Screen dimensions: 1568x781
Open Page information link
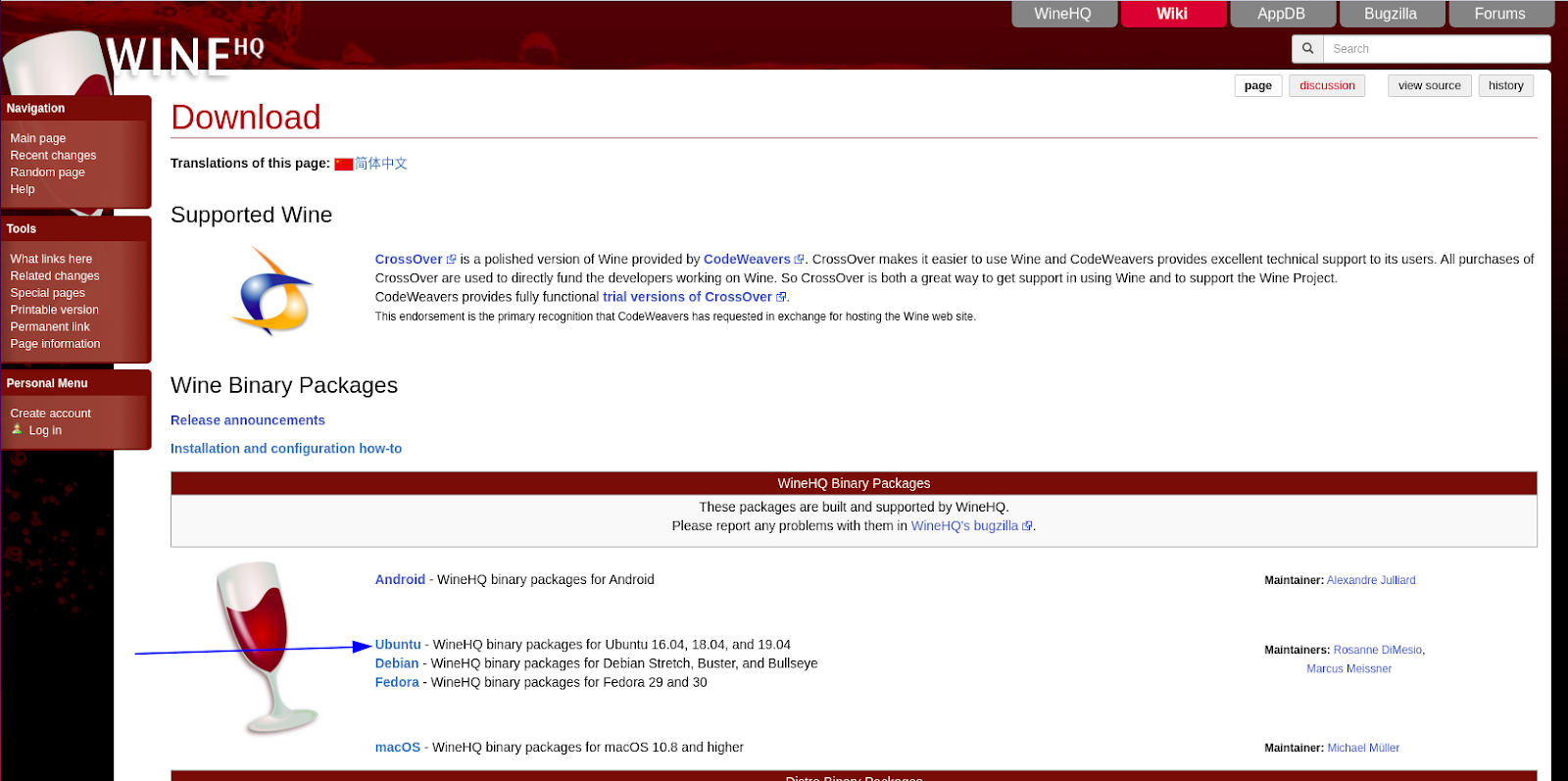[x=55, y=343]
